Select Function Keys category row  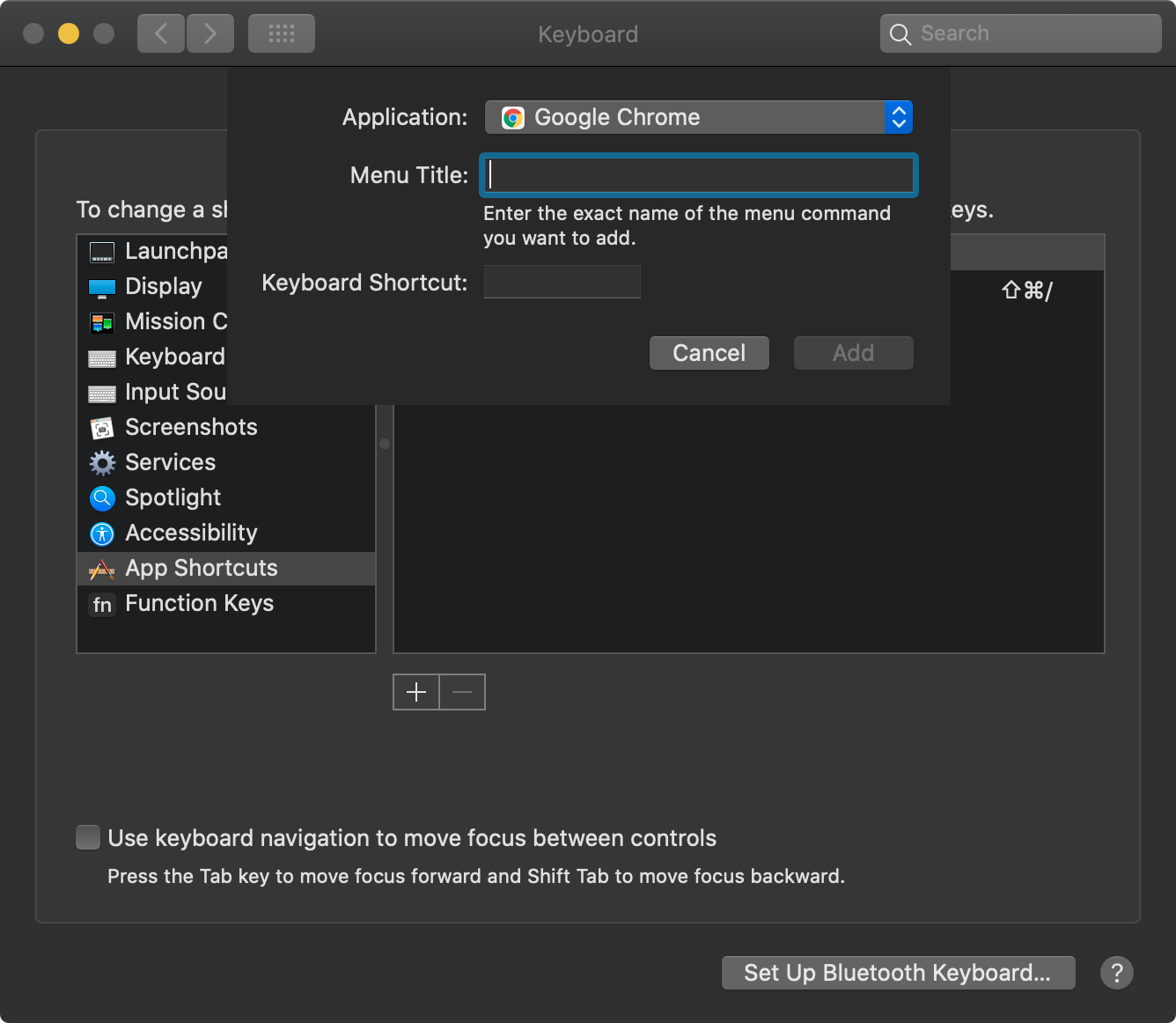tap(226, 603)
